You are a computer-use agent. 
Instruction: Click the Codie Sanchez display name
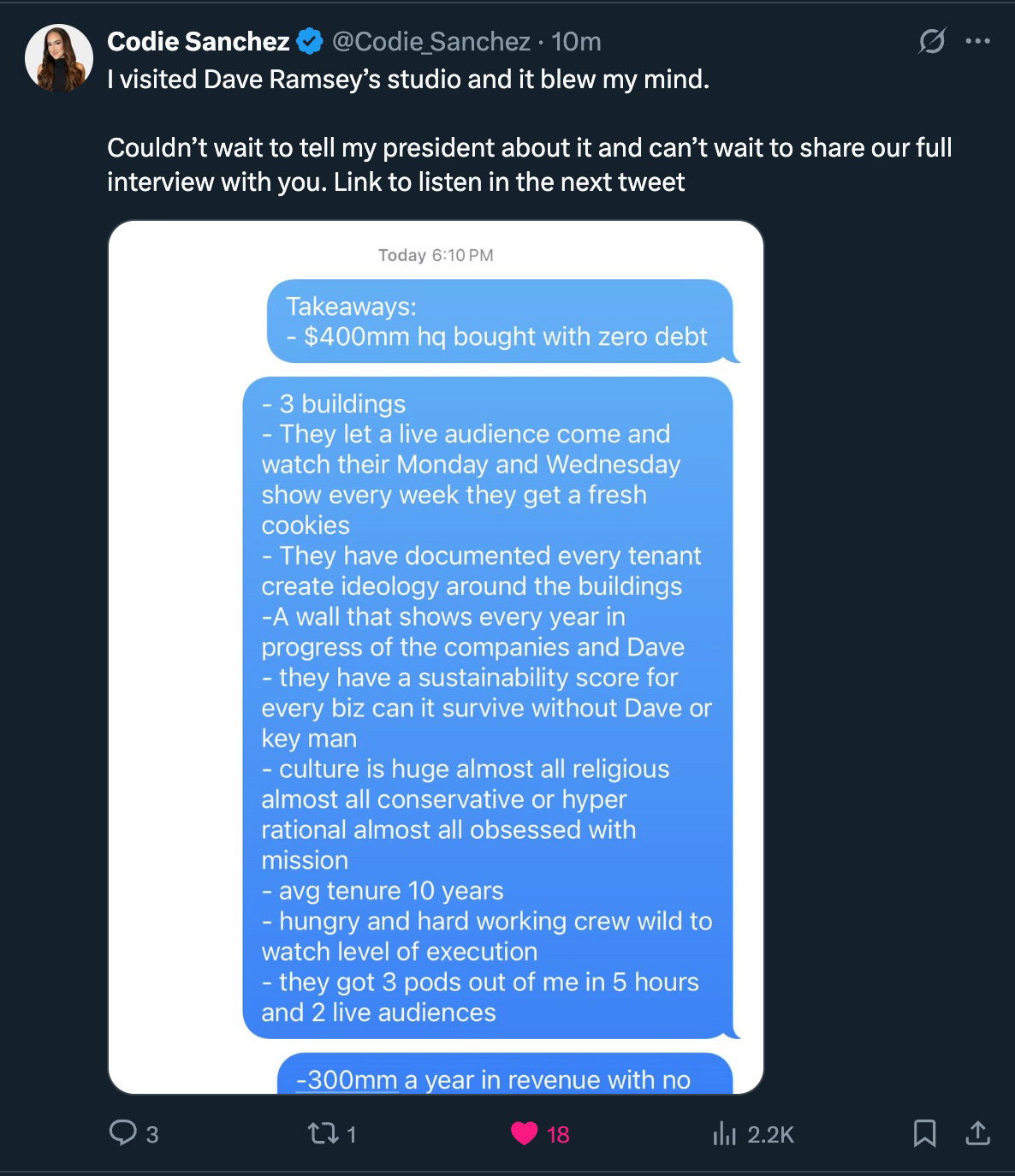click(199, 41)
